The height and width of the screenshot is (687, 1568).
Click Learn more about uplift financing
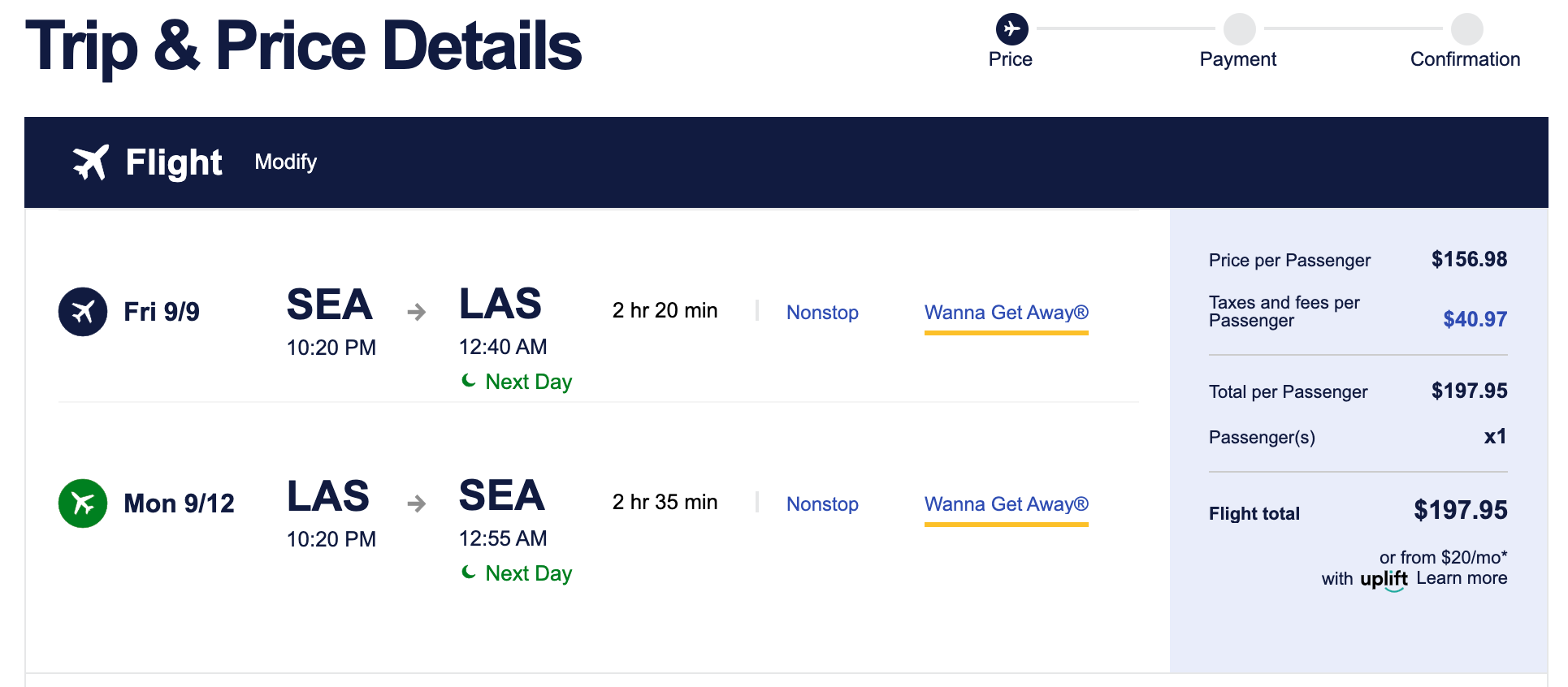click(x=1462, y=578)
